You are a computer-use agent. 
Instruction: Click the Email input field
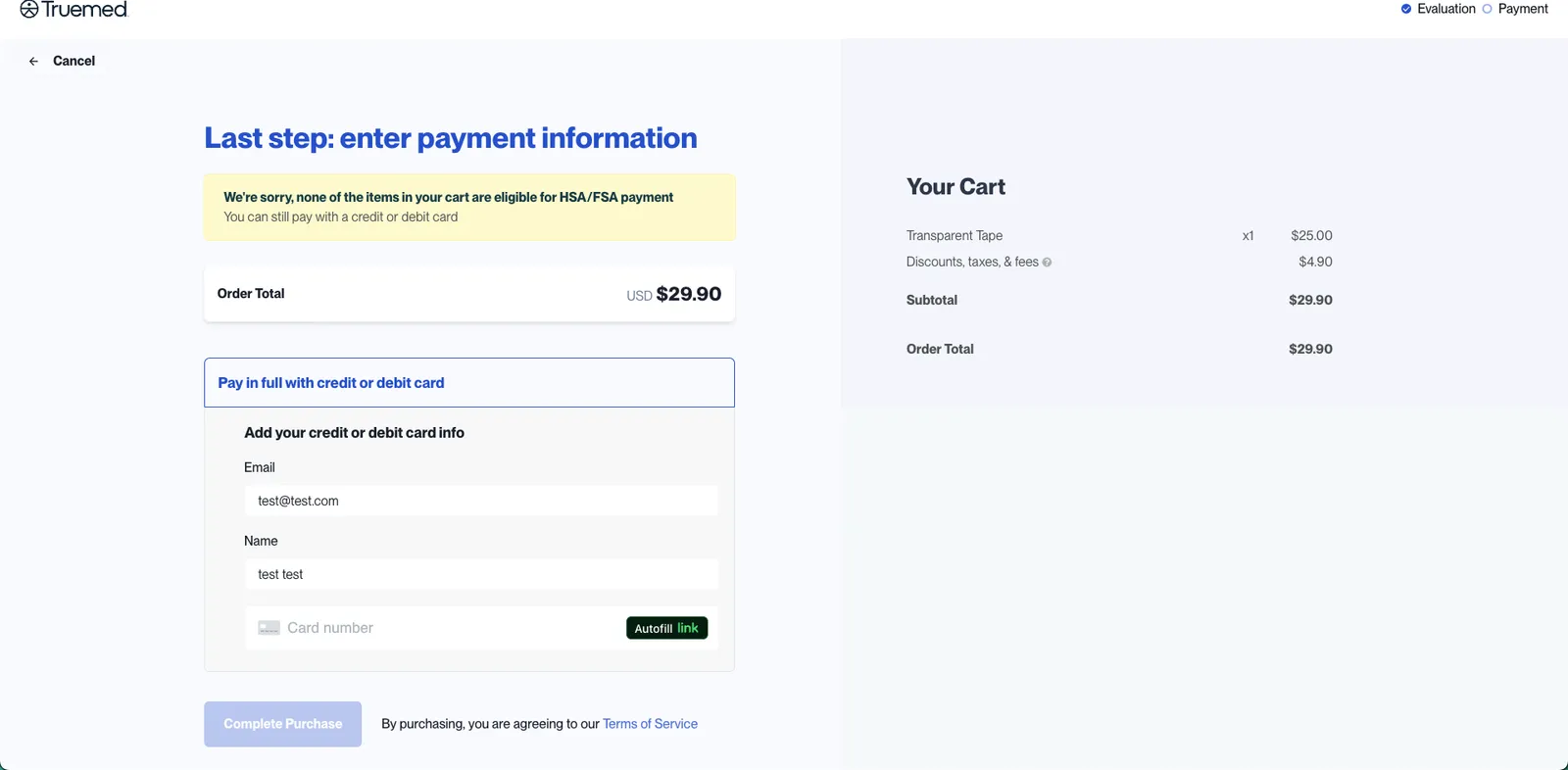[481, 501]
